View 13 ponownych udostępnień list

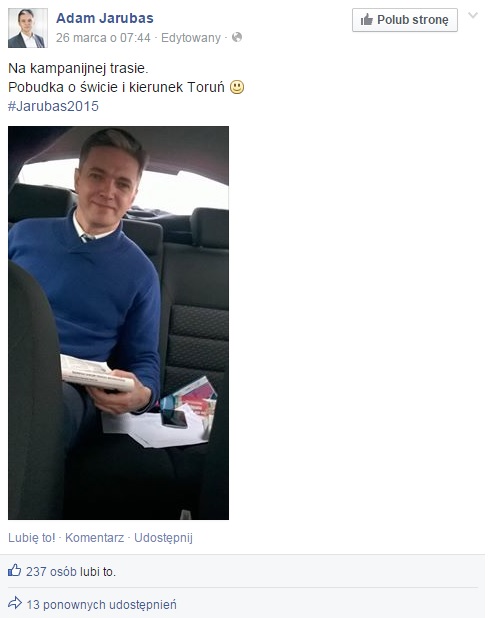pyautogui.click(x=102, y=605)
